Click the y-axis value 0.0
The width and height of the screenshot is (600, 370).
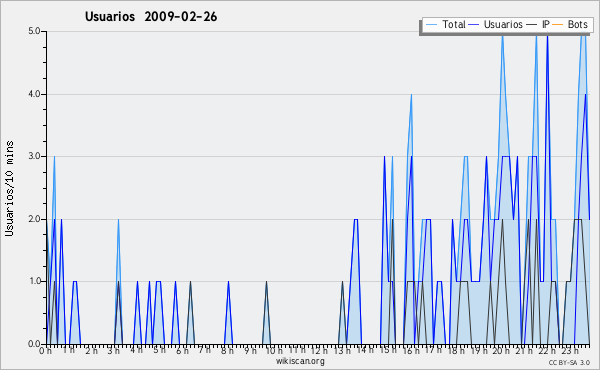point(34,344)
